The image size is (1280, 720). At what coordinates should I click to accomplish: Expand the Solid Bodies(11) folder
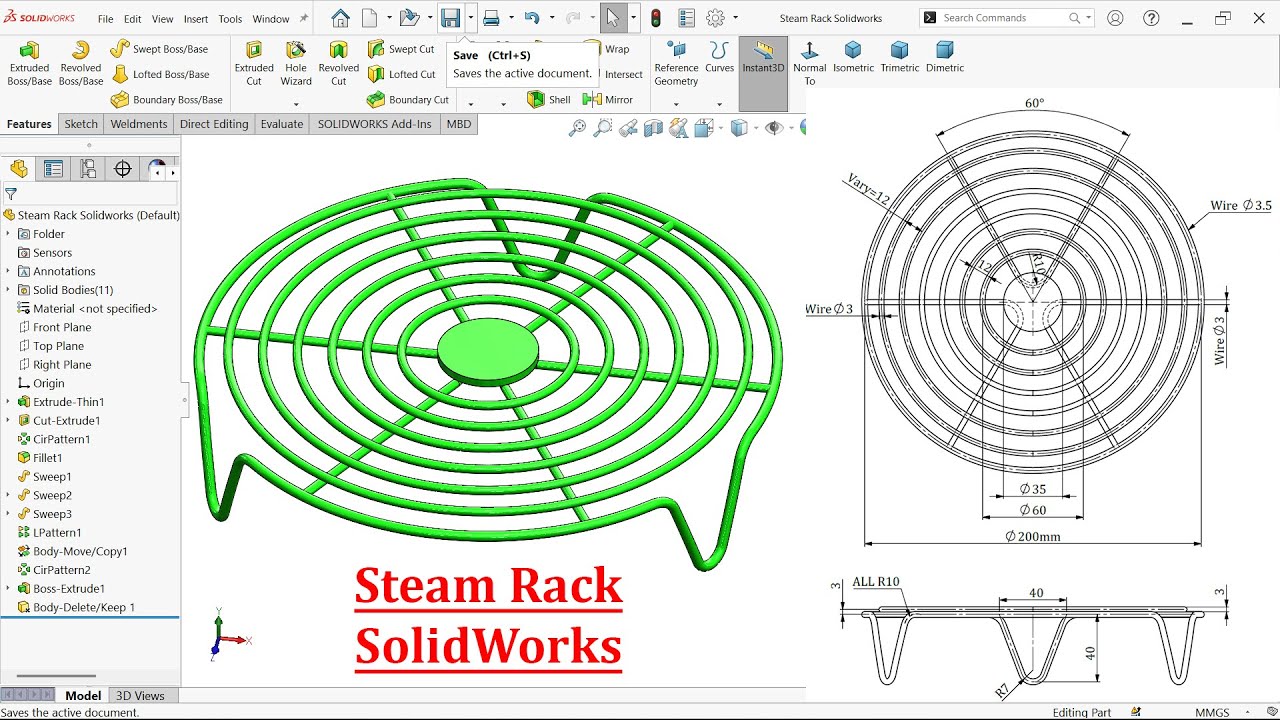click(x=8, y=290)
